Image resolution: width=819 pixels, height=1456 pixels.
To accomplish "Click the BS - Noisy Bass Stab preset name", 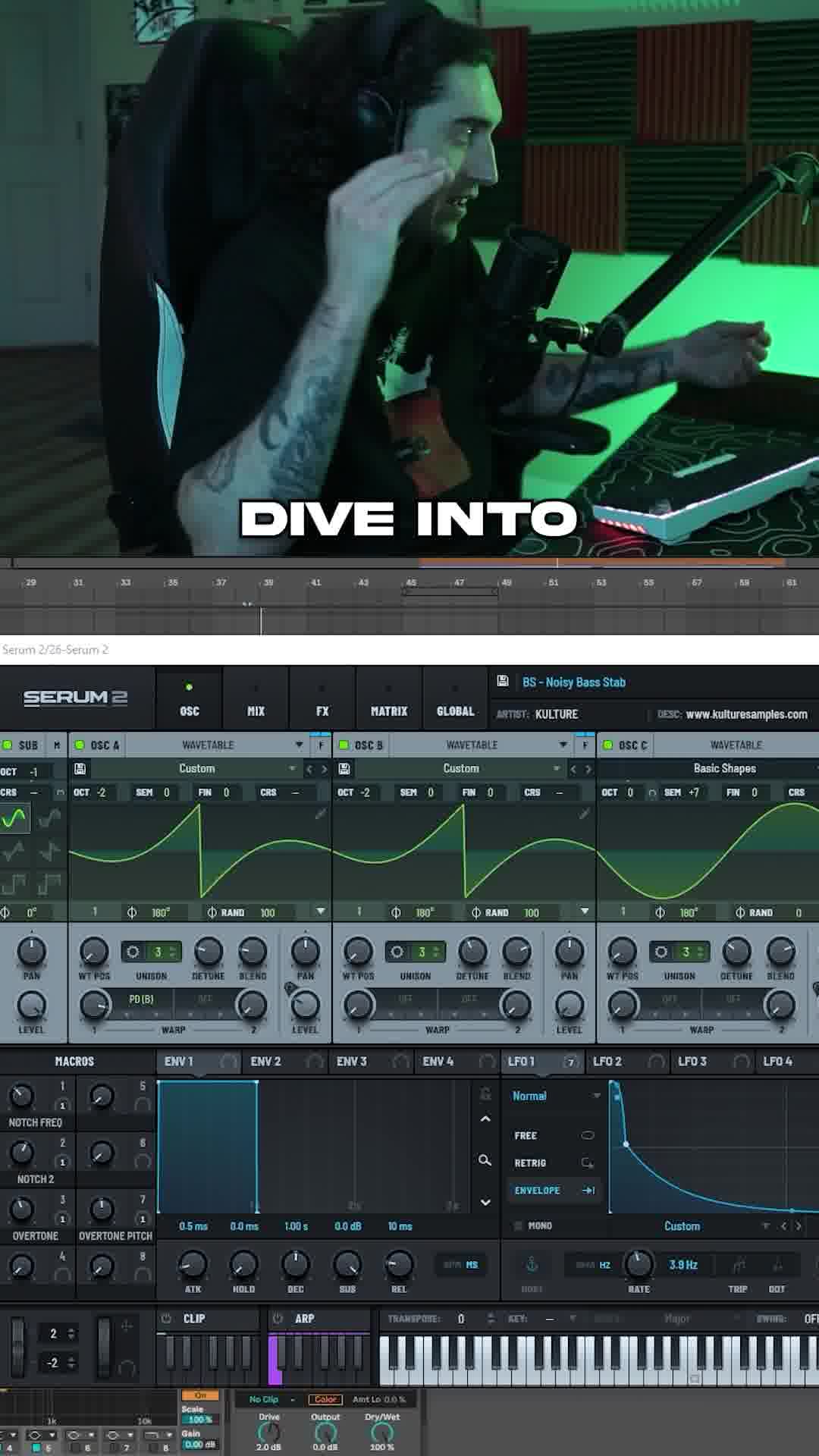I will click(x=574, y=682).
